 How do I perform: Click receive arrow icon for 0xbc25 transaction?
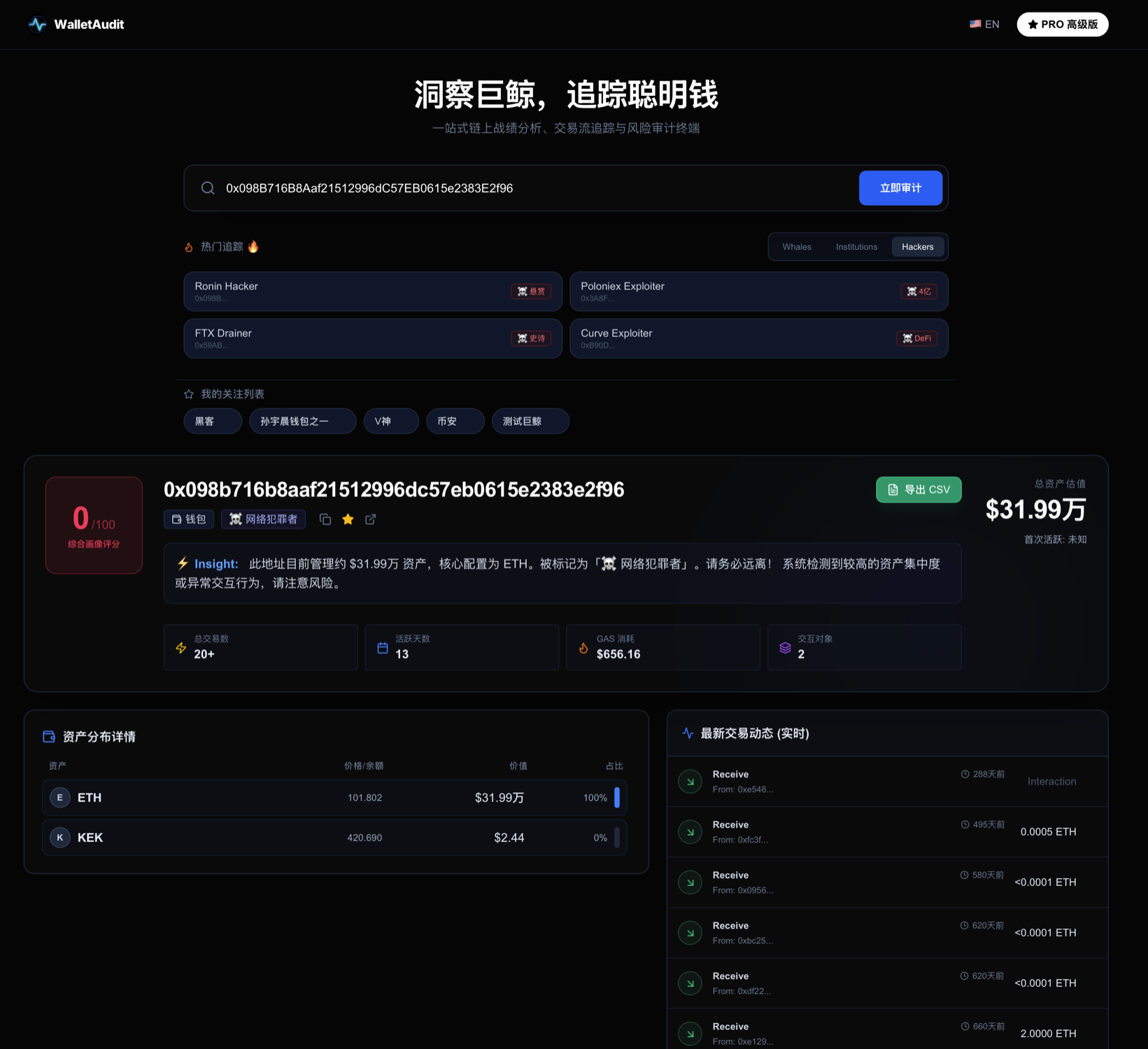point(690,933)
